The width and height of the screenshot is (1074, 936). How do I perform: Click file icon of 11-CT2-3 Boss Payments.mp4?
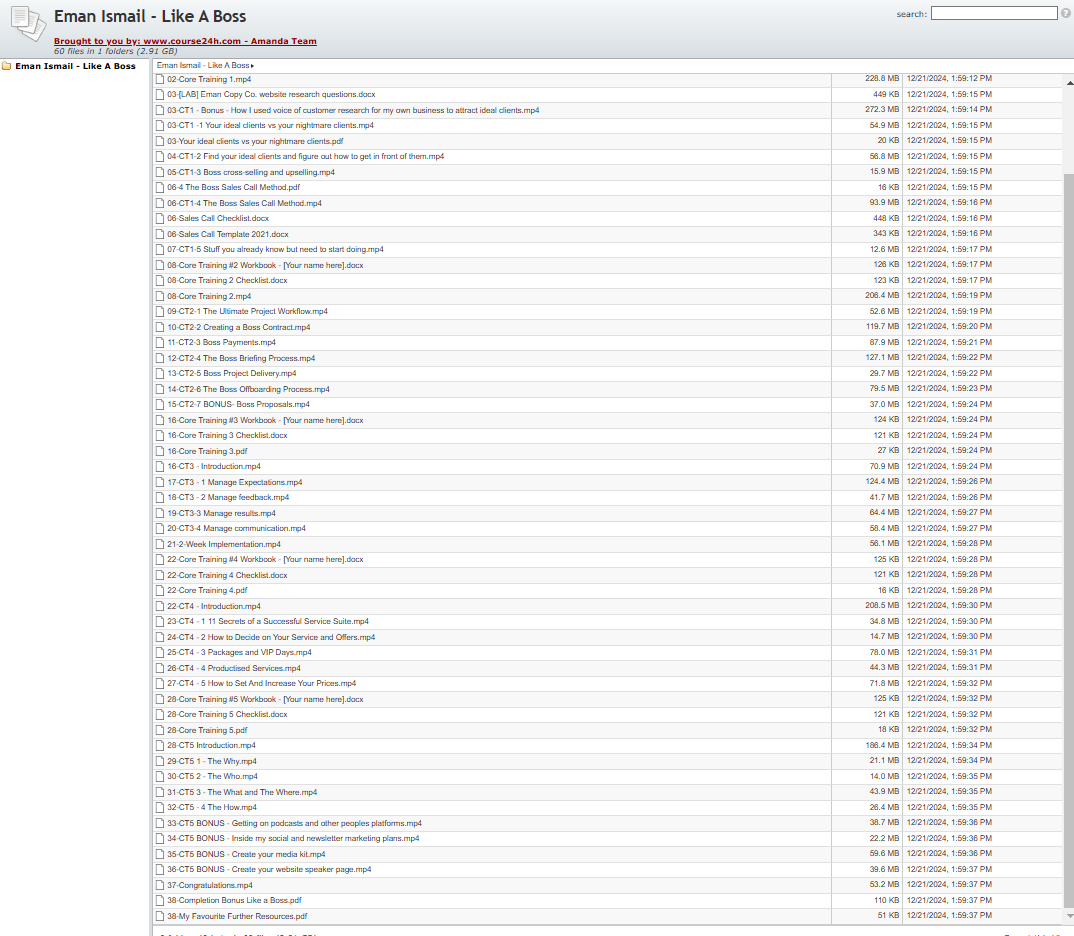(160, 342)
